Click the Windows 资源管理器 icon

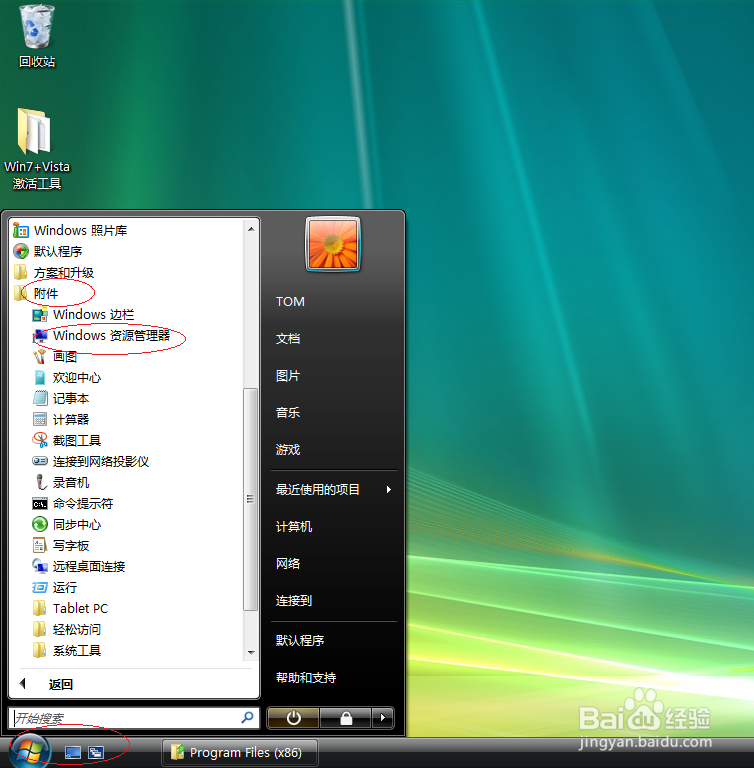(40, 336)
